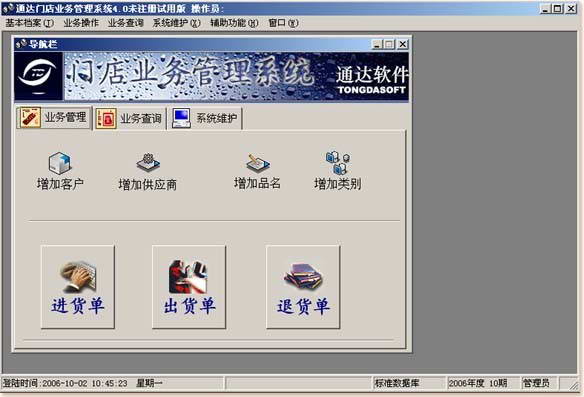The image size is (584, 397).
Task: Switch to the 业务管理 tab
Action: tap(54, 118)
